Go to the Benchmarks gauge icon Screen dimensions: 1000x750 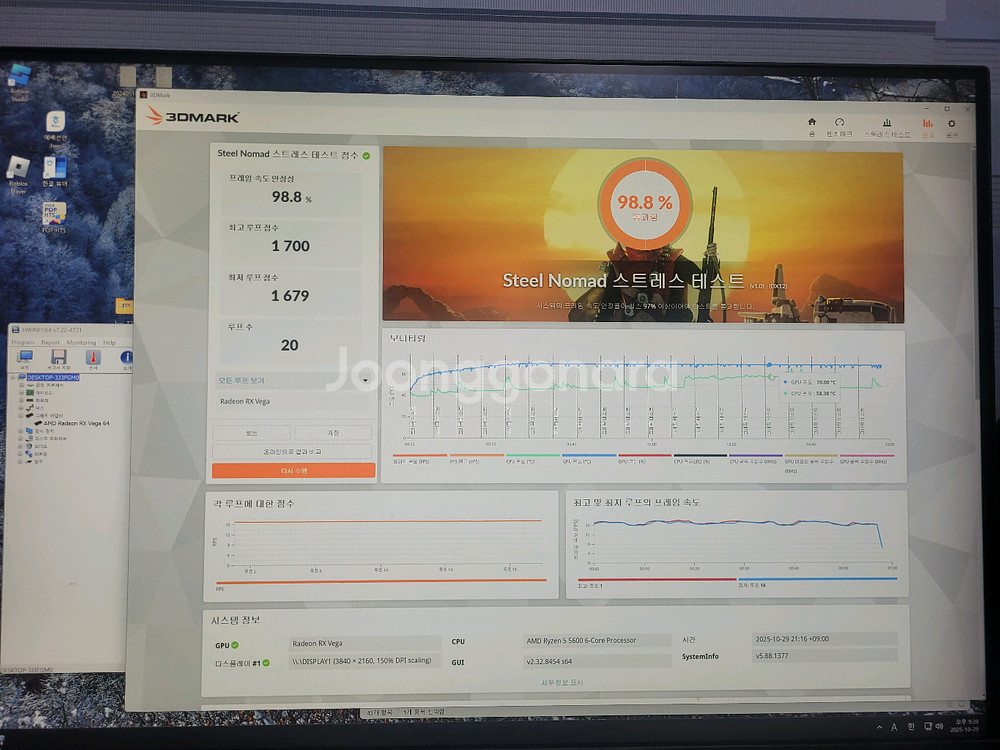click(x=839, y=127)
